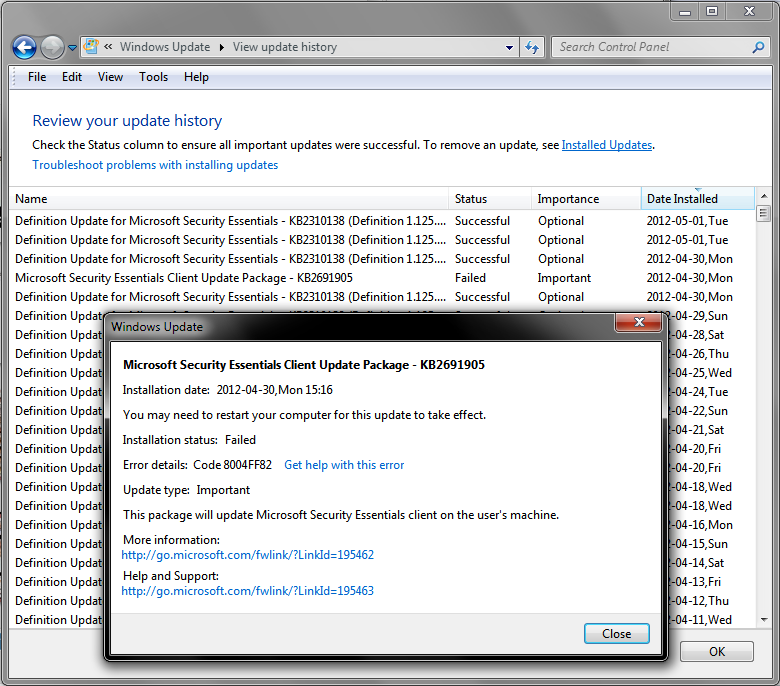Click the OK button
The width and height of the screenshot is (780, 686).
(716, 651)
